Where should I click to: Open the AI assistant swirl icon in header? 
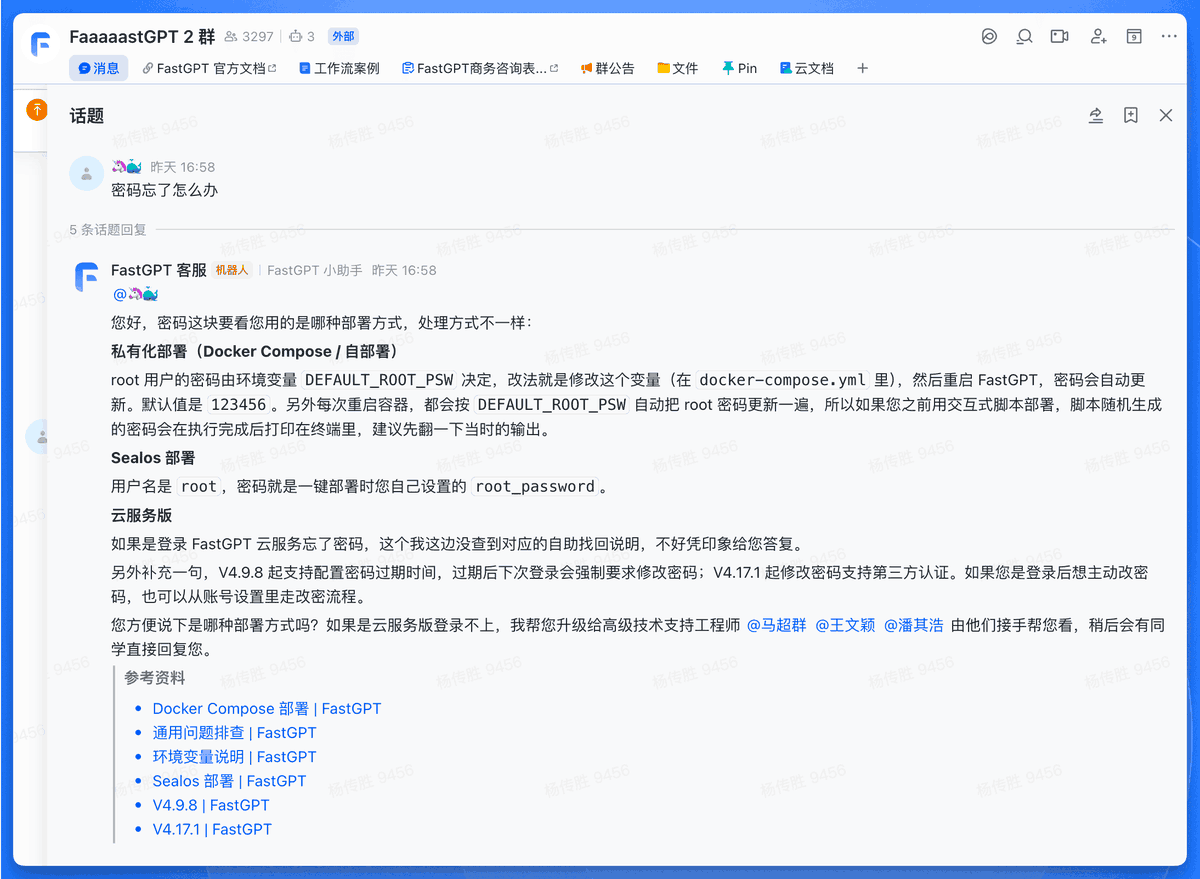(x=989, y=37)
